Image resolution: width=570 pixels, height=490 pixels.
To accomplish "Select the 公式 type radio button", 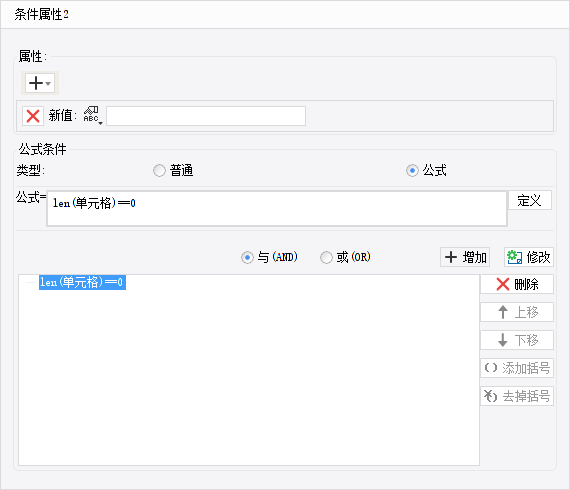I will pyautogui.click(x=412, y=170).
